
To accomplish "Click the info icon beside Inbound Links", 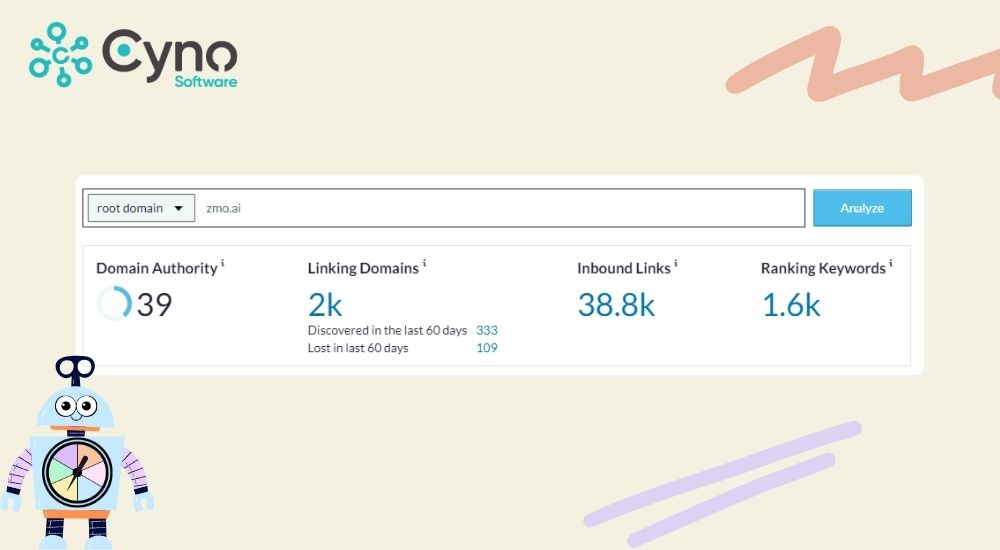I will 676,264.
